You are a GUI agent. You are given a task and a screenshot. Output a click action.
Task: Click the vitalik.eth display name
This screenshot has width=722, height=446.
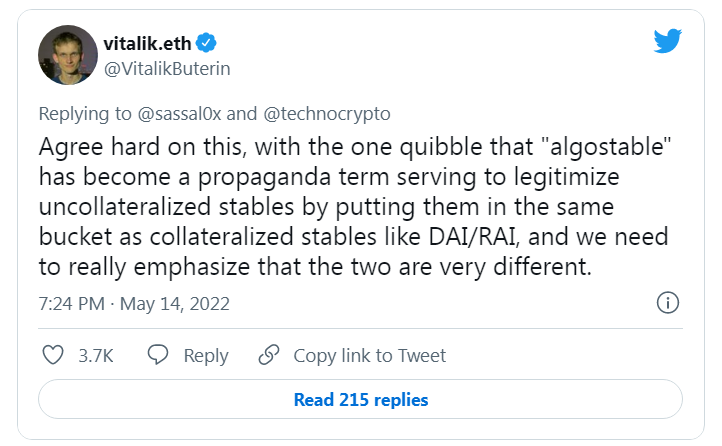[149, 43]
